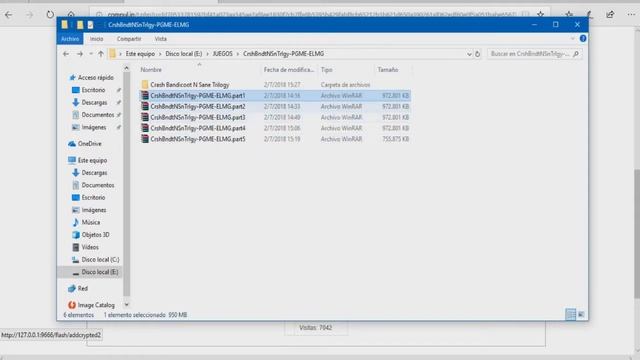Viewport: 640px width, 360px height.
Task: Select the ELMG.part1 WinRAR file
Action: (x=275, y=96)
